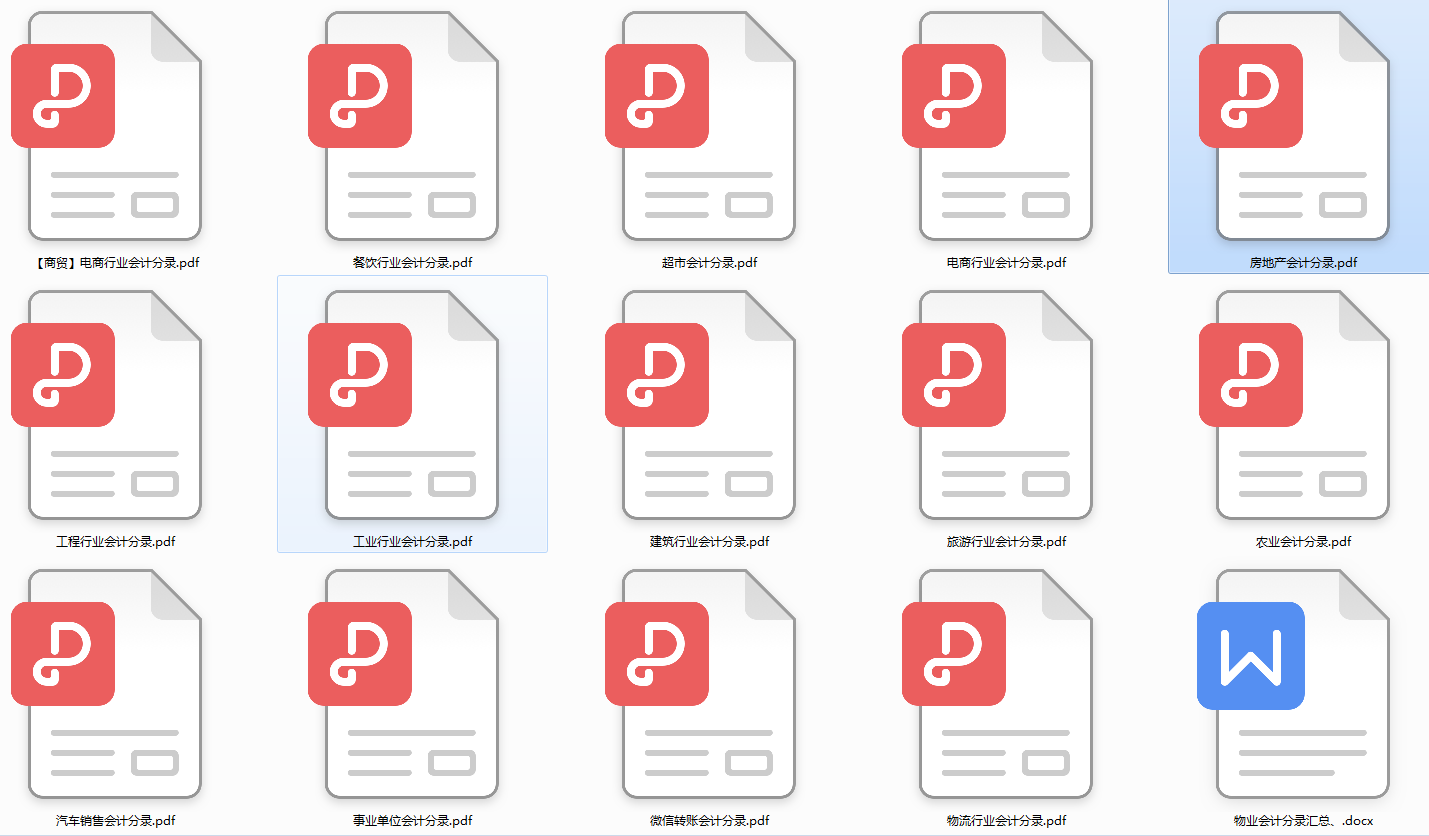
Task: Choose the 事业单位会计分录 PDF icon
Action: point(403,684)
